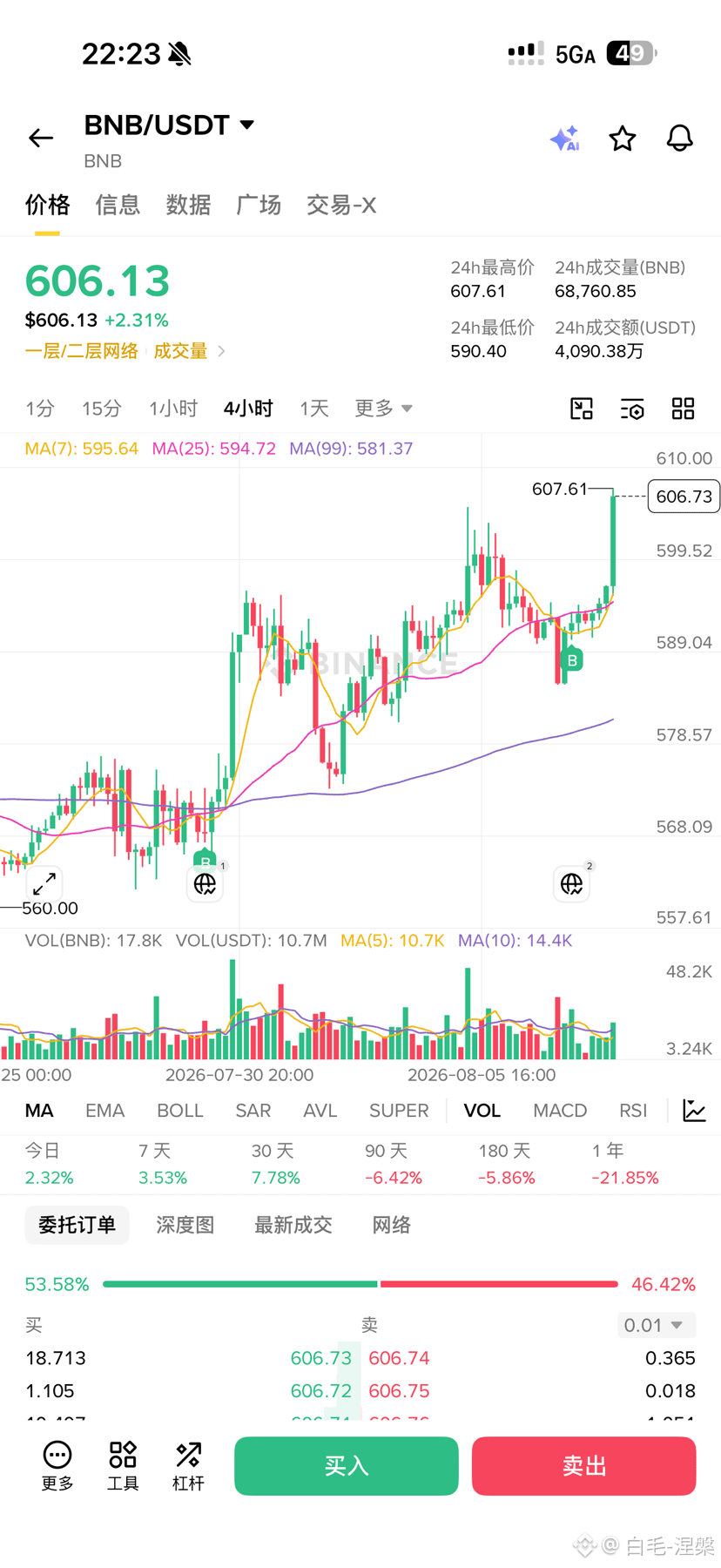Toggle the RSI sub-indicator
The image size is (721, 1568).
(633, 1111)
